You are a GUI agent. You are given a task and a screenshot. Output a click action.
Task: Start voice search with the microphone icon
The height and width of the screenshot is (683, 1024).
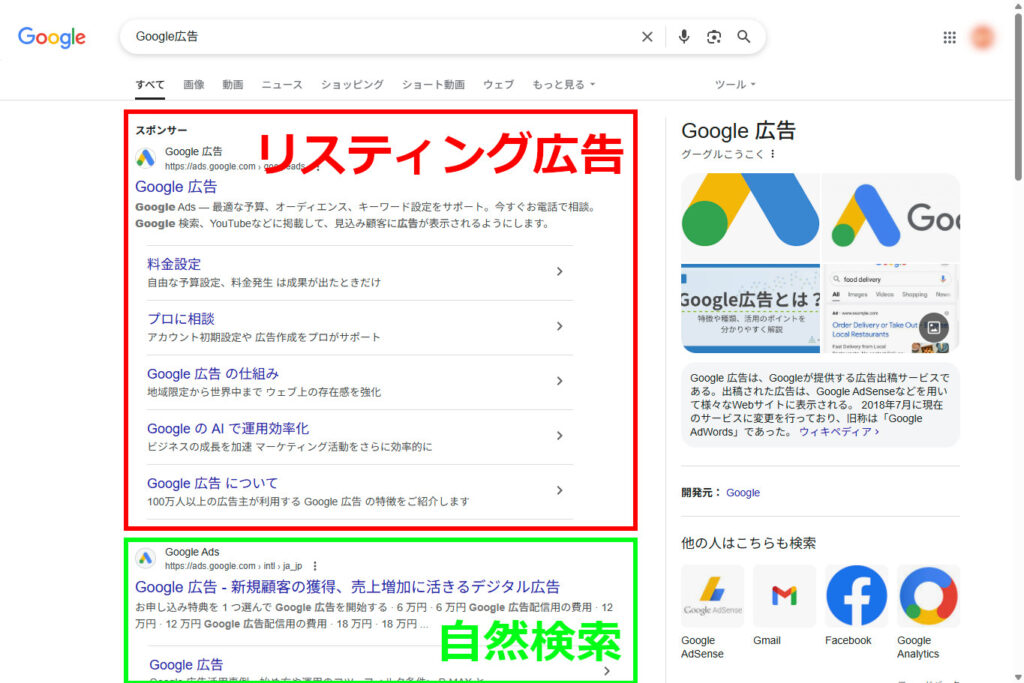(x=684, y=36)
